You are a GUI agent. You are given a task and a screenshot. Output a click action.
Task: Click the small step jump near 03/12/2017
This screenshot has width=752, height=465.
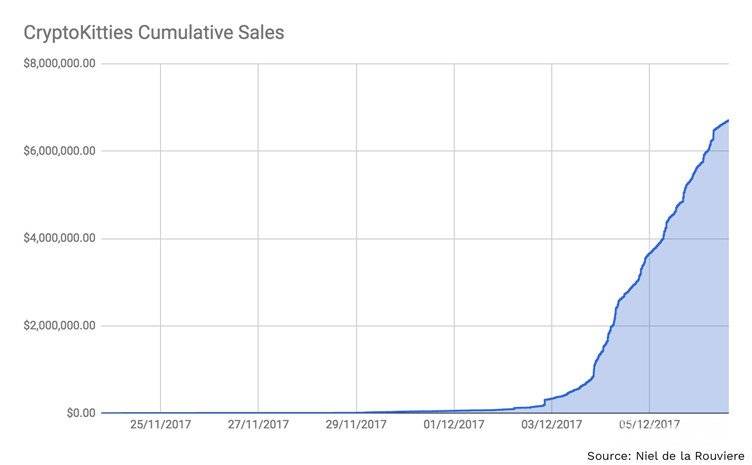(x=545, y=402)
